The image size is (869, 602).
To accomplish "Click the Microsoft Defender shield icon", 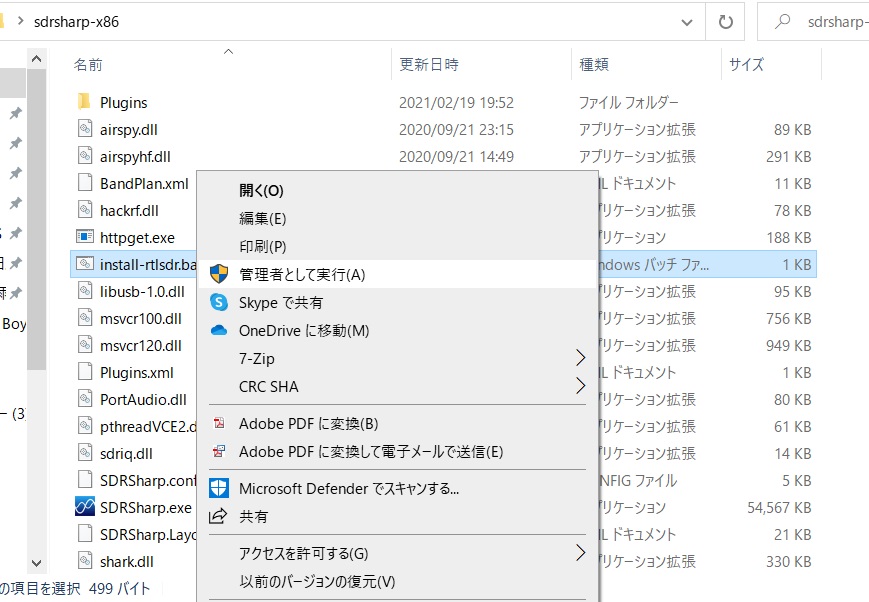I will [x=219, y=488].
